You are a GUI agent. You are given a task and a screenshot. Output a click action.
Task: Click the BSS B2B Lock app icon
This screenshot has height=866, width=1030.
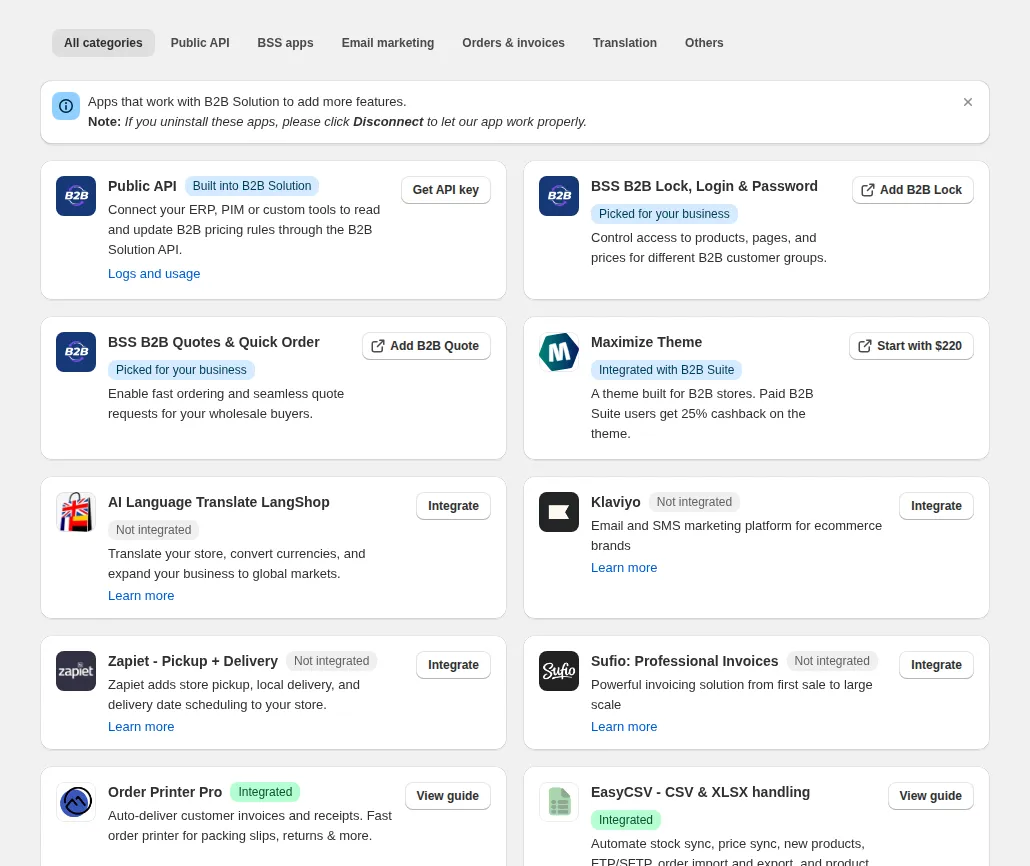[x=559, y=196]
